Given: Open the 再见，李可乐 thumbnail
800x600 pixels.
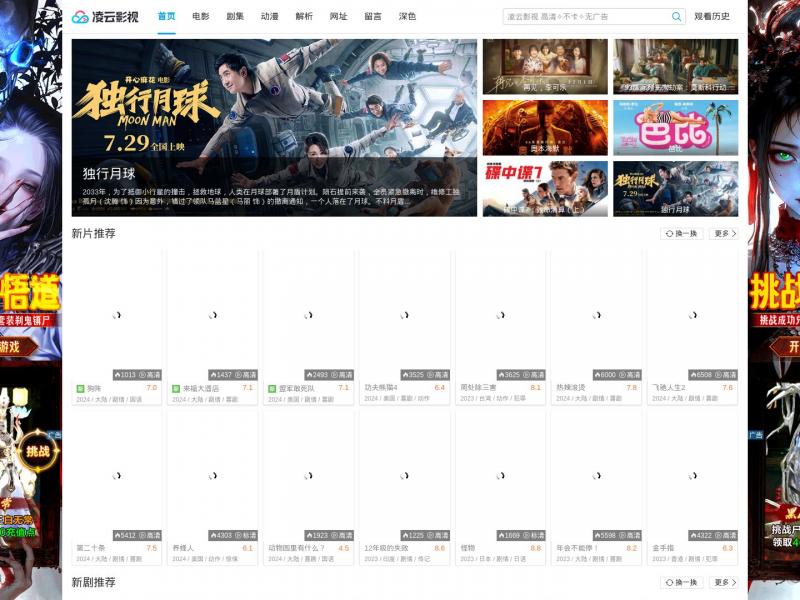Looking at the screenshot, I should click(545, 67).
